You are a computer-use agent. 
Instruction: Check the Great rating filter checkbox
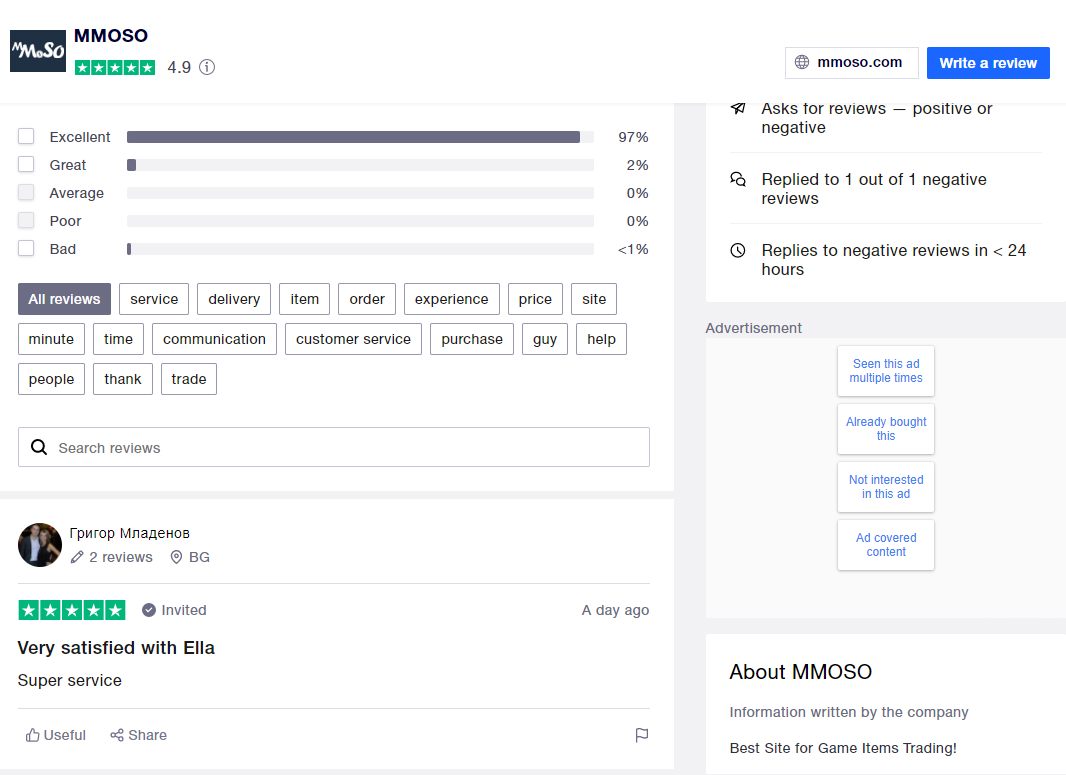pos(26,165)
